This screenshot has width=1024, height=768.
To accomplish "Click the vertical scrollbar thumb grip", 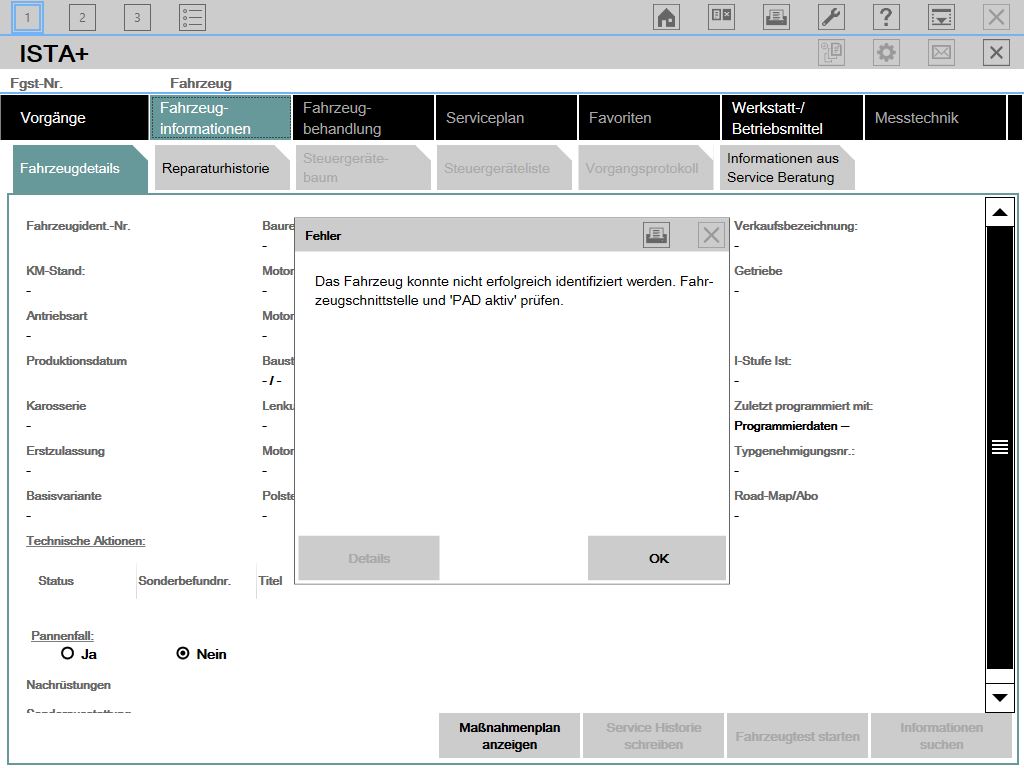I will 1000,447.
